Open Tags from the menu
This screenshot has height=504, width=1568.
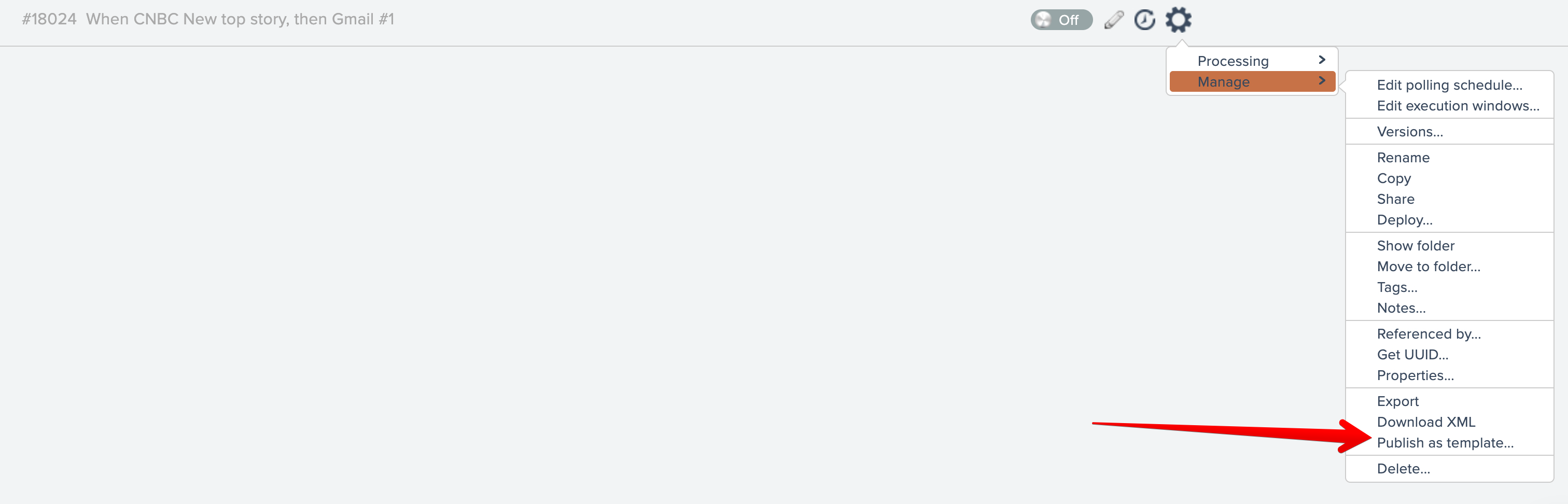pyautogui.click(x=1396, y=287)
